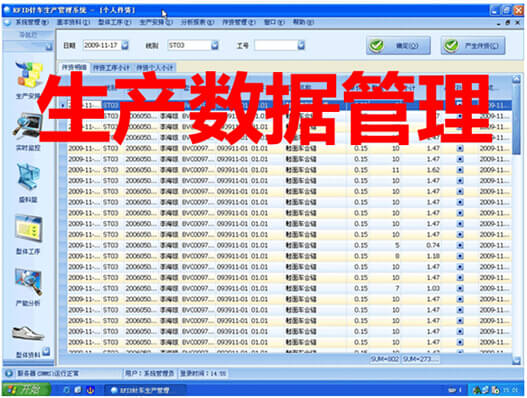
Task: Open the 实时监控 monitor icon in sidebar
Action: click(28, 126)
